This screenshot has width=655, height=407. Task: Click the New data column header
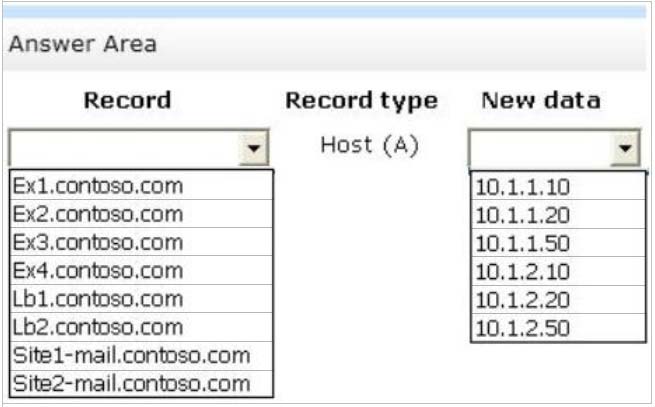pos(541,100)
